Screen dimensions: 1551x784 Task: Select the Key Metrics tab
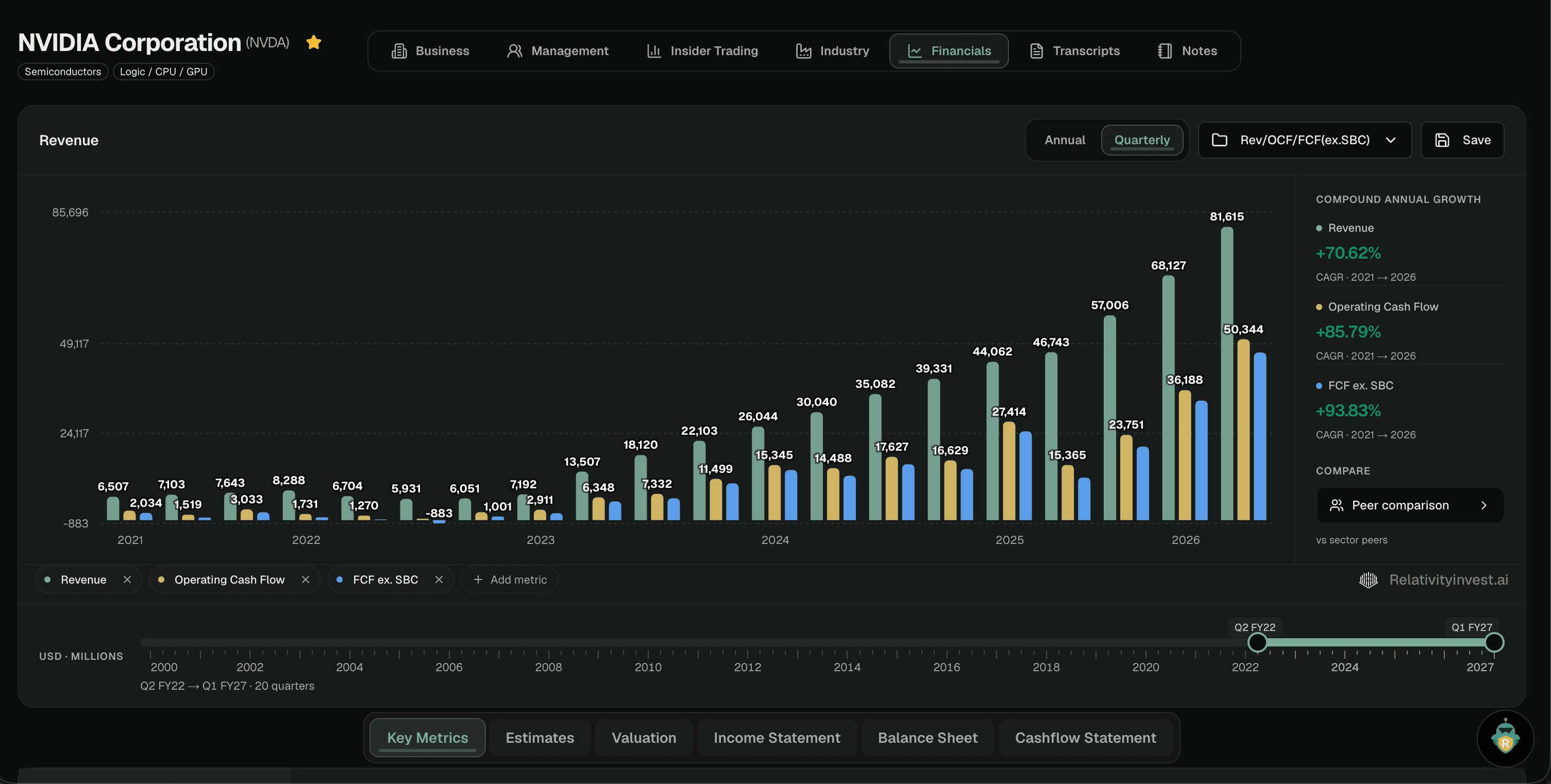pos(428,738)
